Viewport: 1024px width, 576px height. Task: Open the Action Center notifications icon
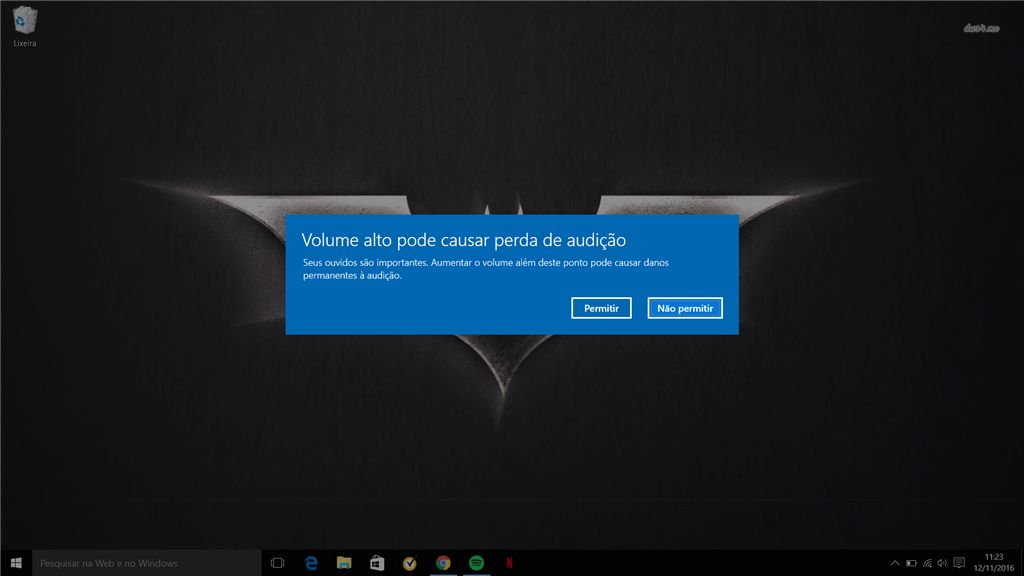(959, 563)
